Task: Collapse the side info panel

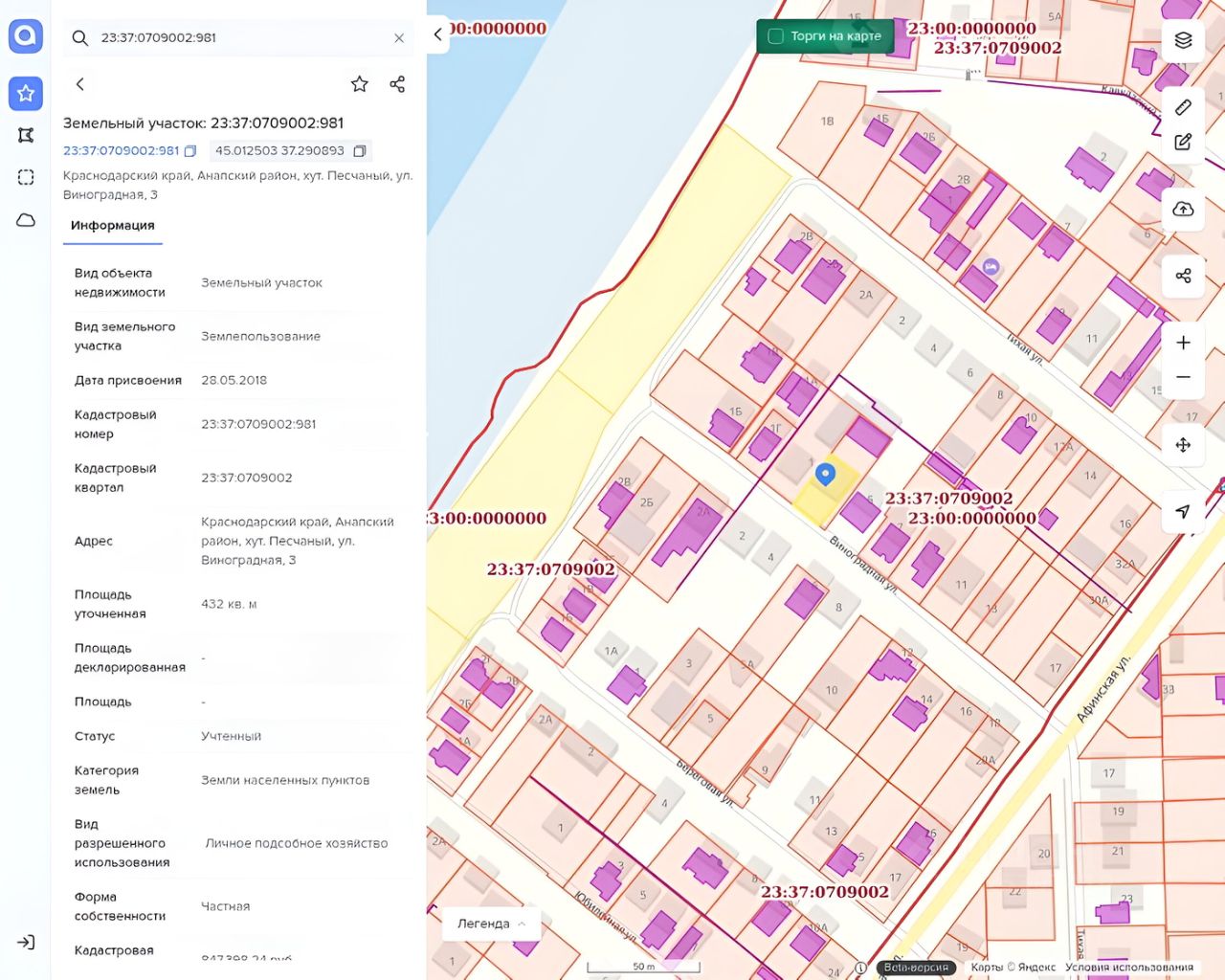Action: click(438, 34)
